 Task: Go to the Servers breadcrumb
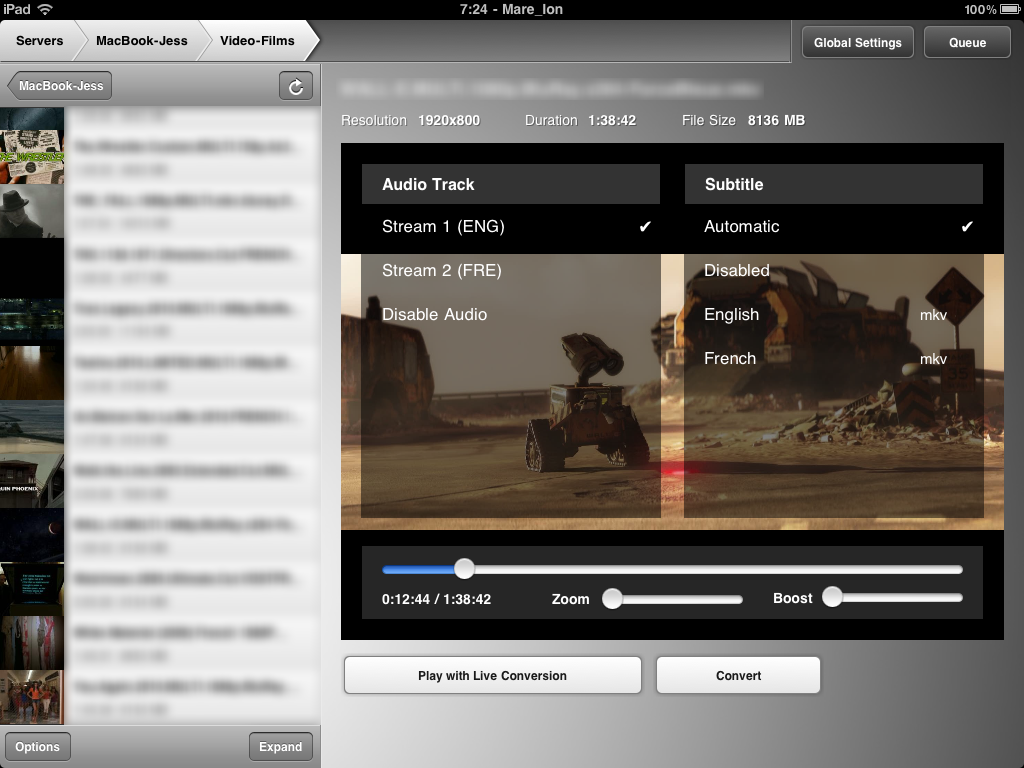point(39,40)
